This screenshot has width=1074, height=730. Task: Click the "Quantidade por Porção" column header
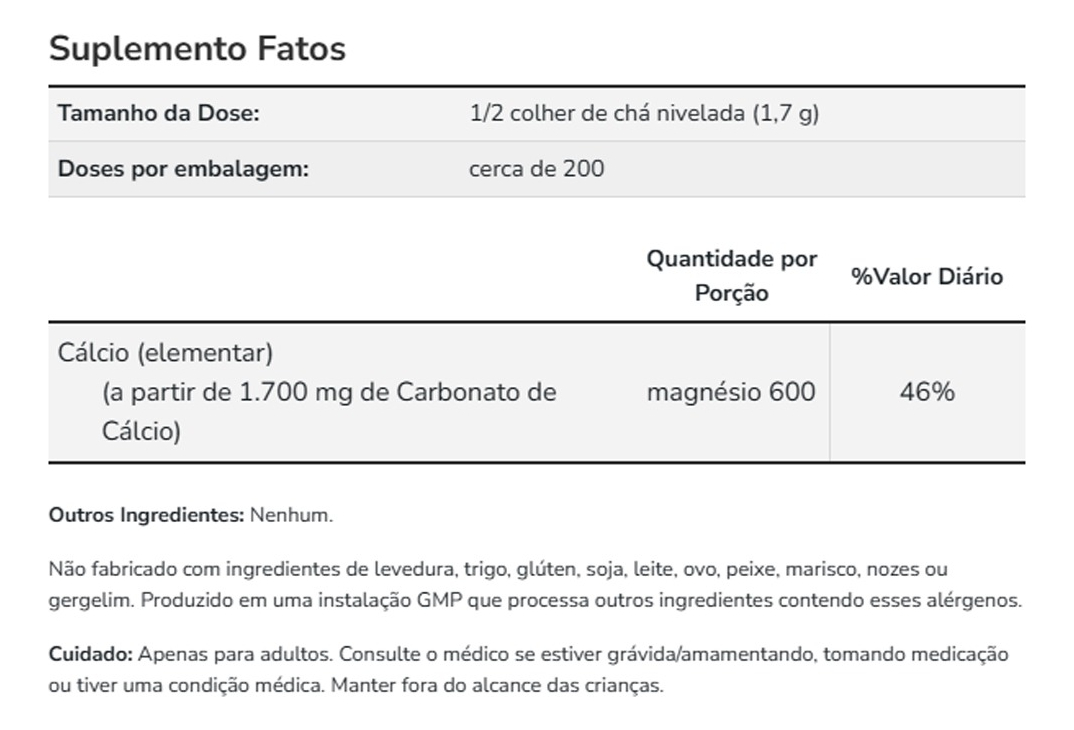731,276
